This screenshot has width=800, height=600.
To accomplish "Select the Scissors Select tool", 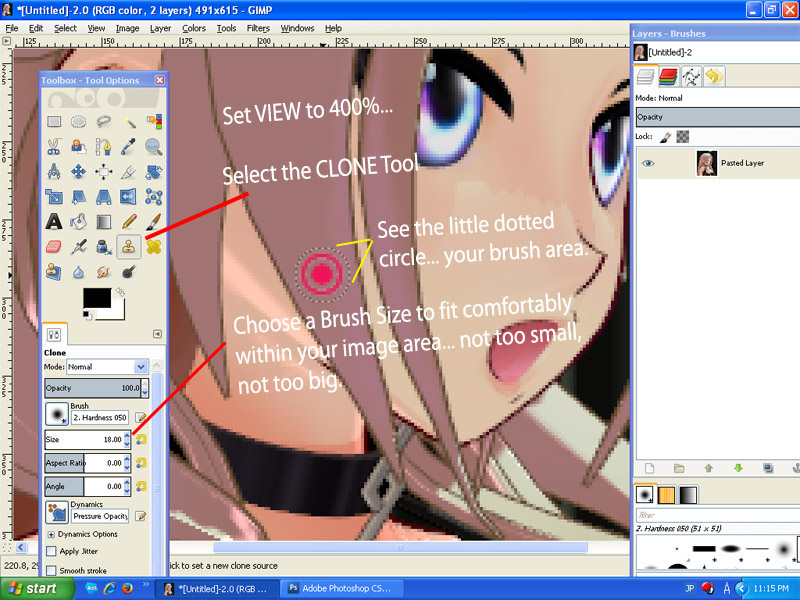I will click(x=54, y=147).
